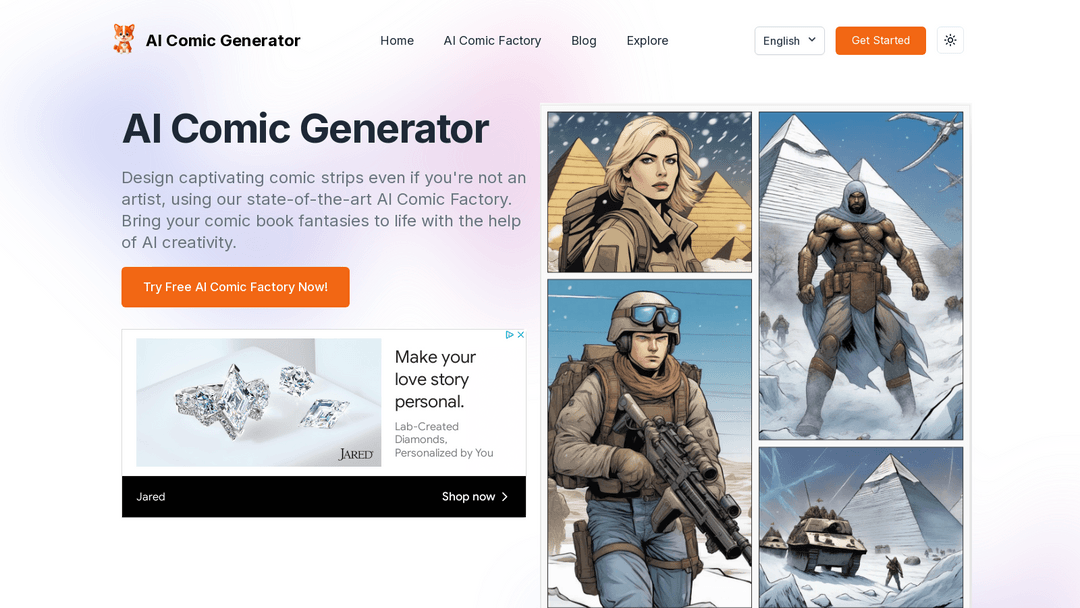Click the AI Comic Generator brand title

tap(223, 41)
